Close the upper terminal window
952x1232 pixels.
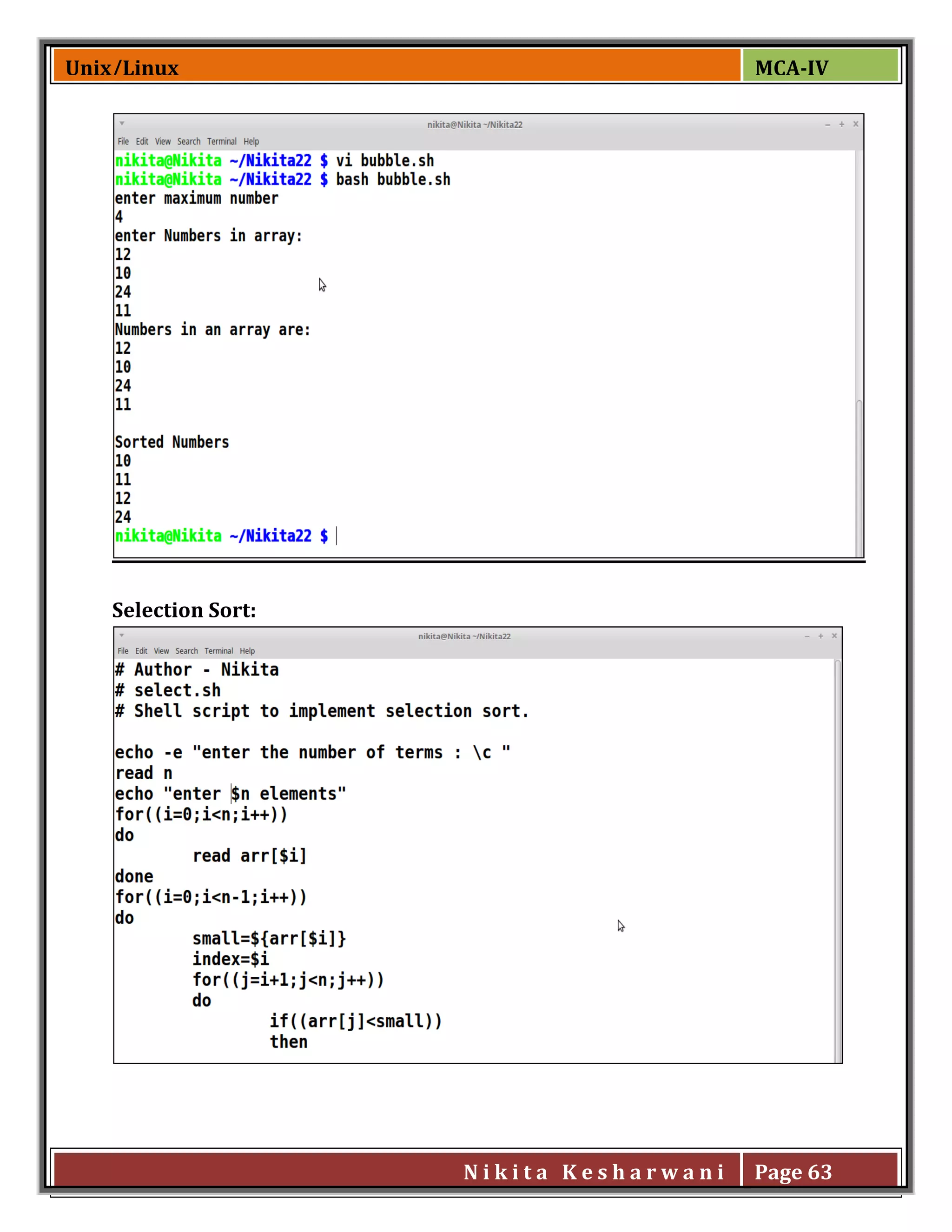point(856,124)
